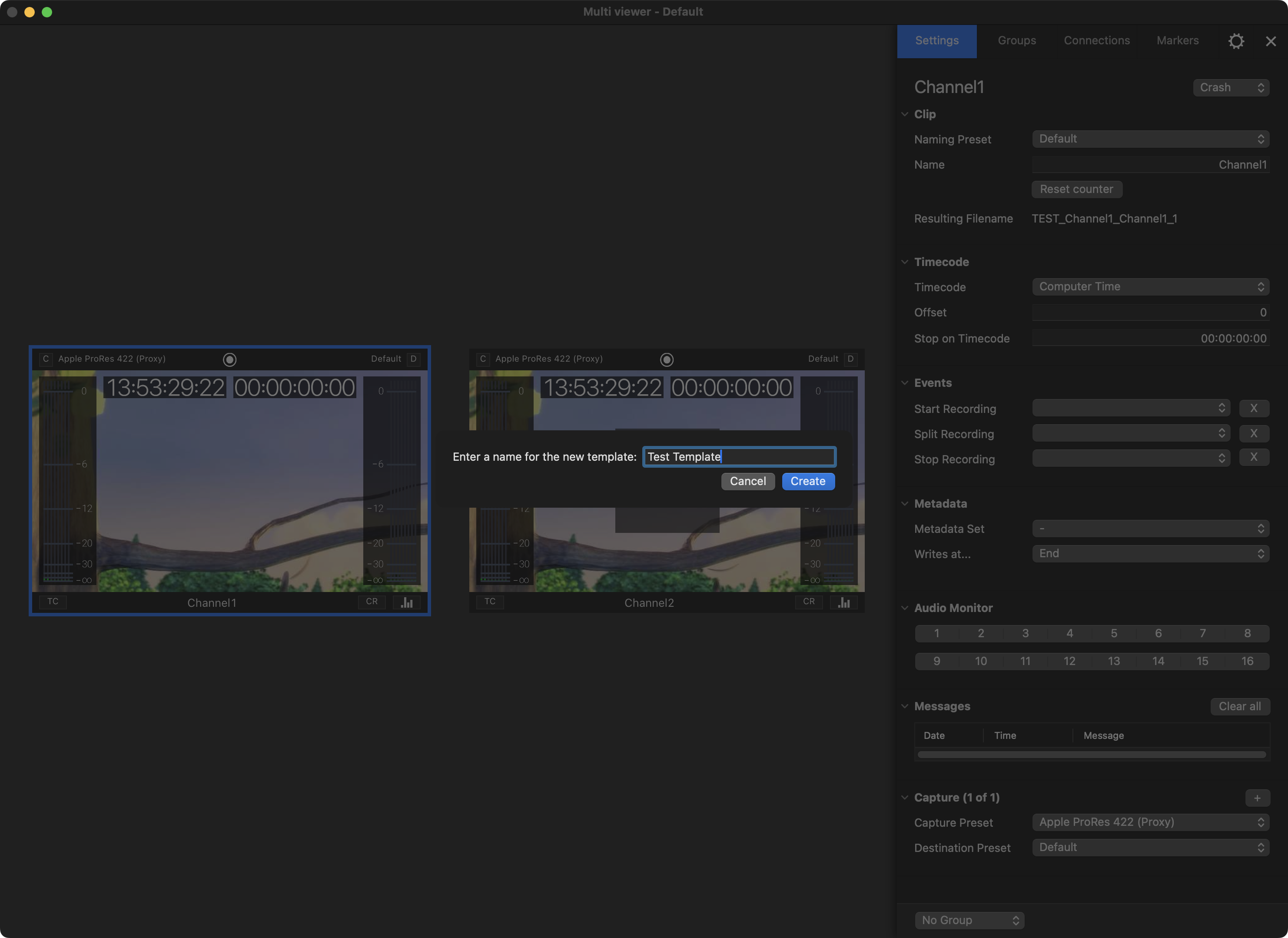Viewport: 1288px width, 938px height.
Task: Enable audio monitor channel 5
Action: click(1114, 633)
